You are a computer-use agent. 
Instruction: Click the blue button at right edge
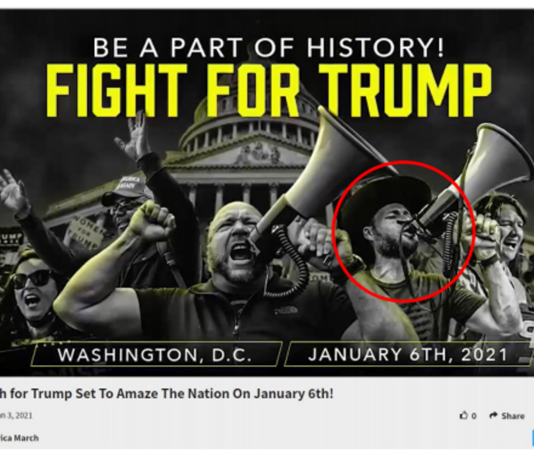pos(532,438)
